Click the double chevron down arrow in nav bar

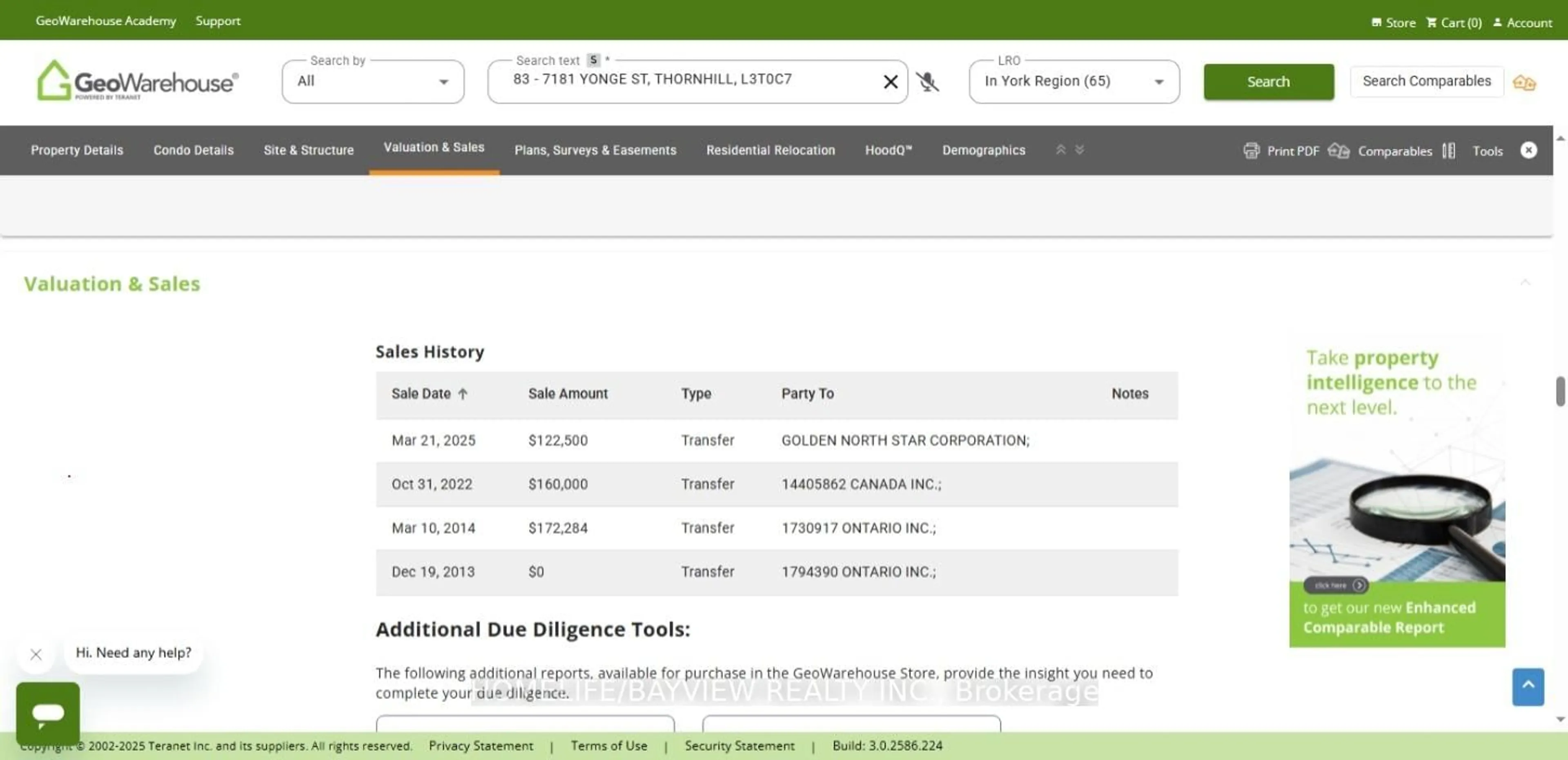click(x=1079, y=149)
